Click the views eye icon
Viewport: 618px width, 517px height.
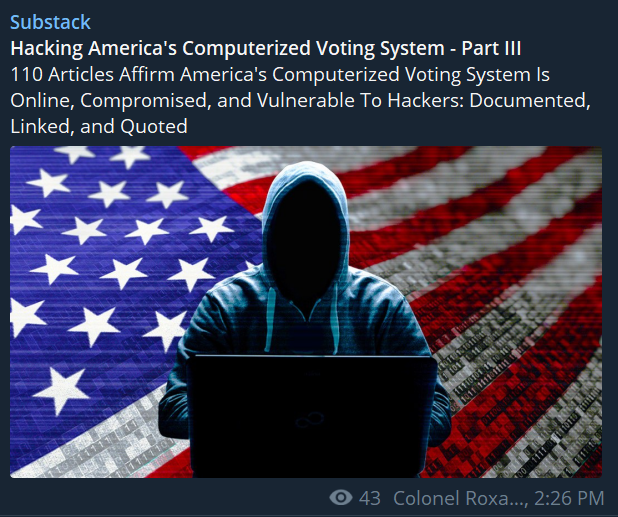pyautogui.click(x=341, y=498)
